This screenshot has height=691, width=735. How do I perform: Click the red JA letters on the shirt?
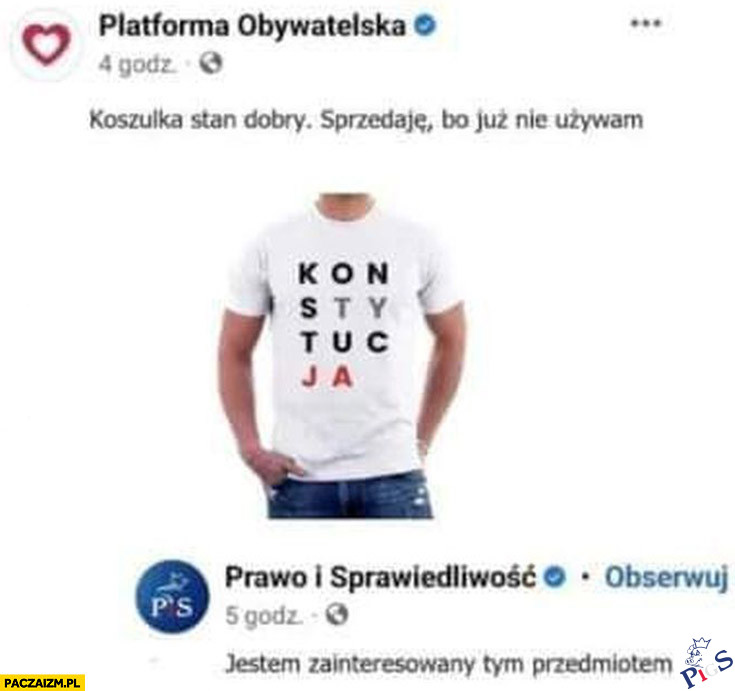[x=327, y=377]
